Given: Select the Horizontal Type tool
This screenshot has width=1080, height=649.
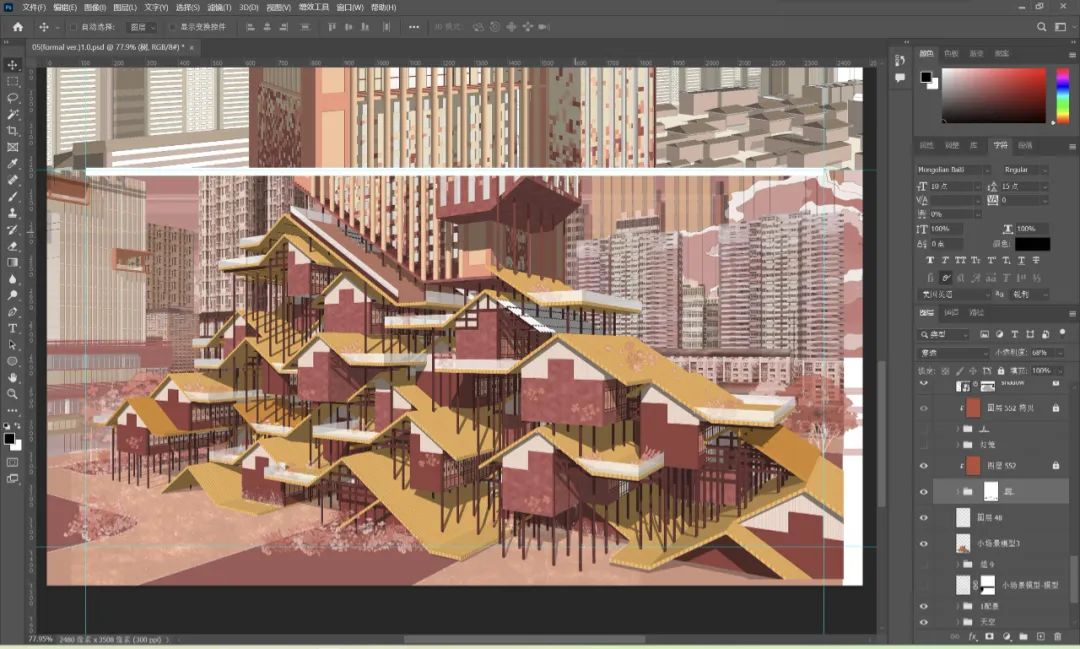Looking at the screenshot, I should [x=12, y=329].
